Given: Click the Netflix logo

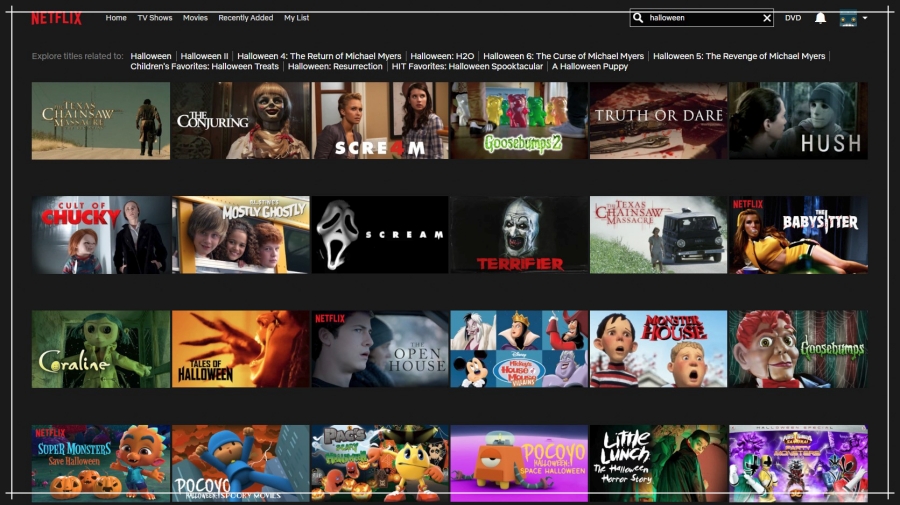Looking at the screenshot, I should point(56,18).
